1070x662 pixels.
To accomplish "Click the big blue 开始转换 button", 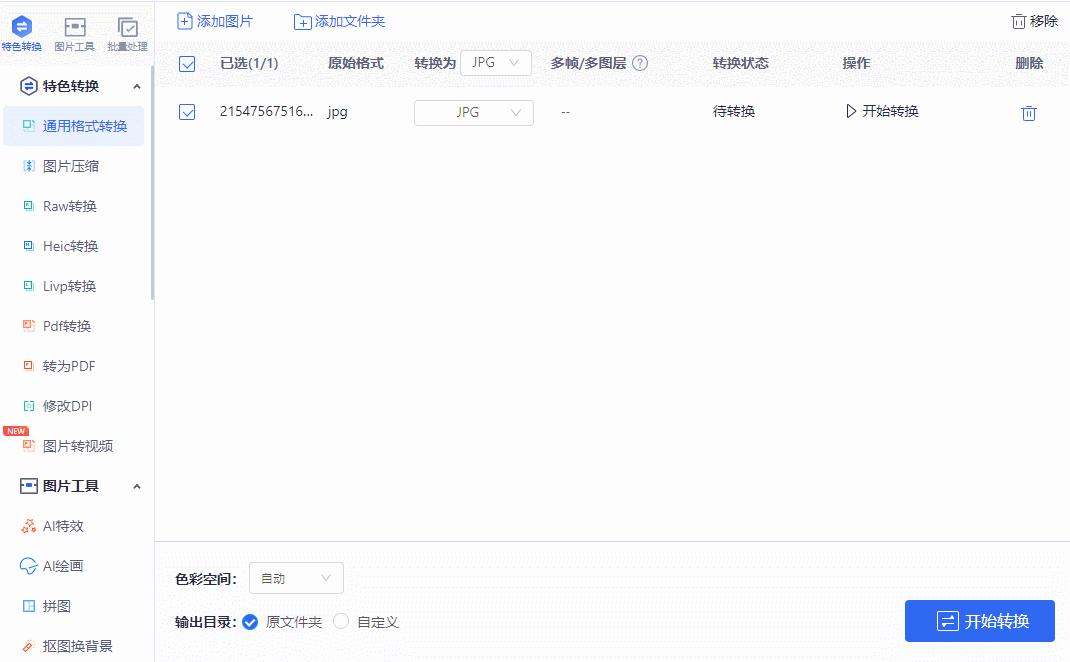I will click(x=980, y=621).
